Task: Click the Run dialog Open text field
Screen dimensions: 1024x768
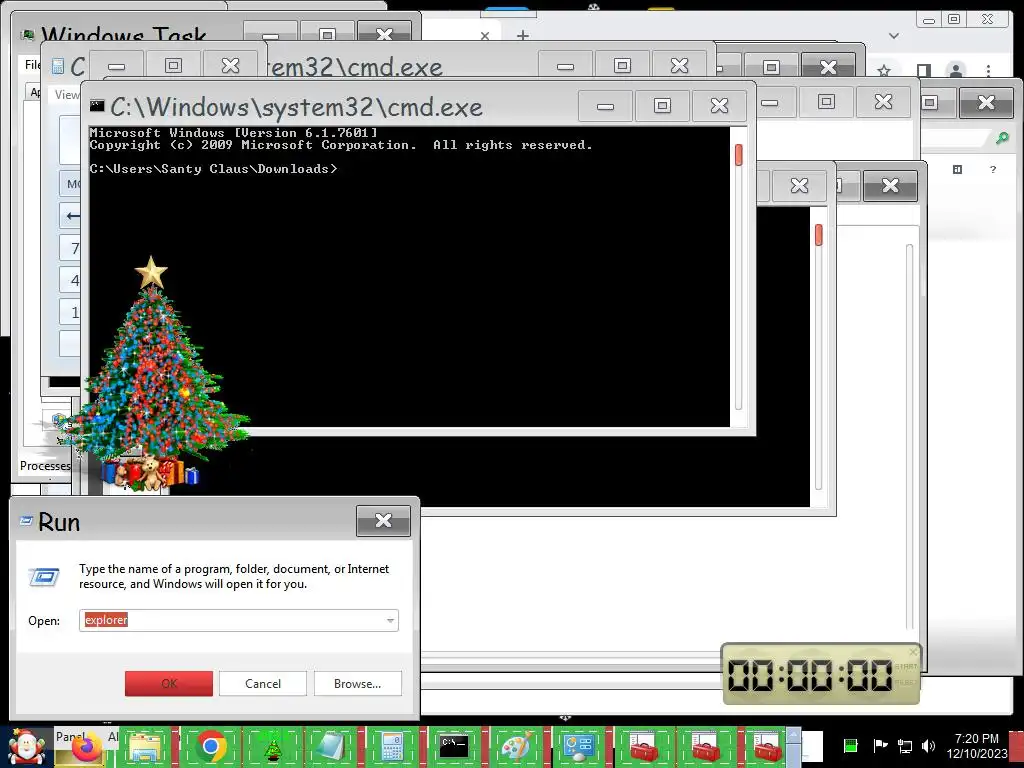Action: click(x=238, y=620)
